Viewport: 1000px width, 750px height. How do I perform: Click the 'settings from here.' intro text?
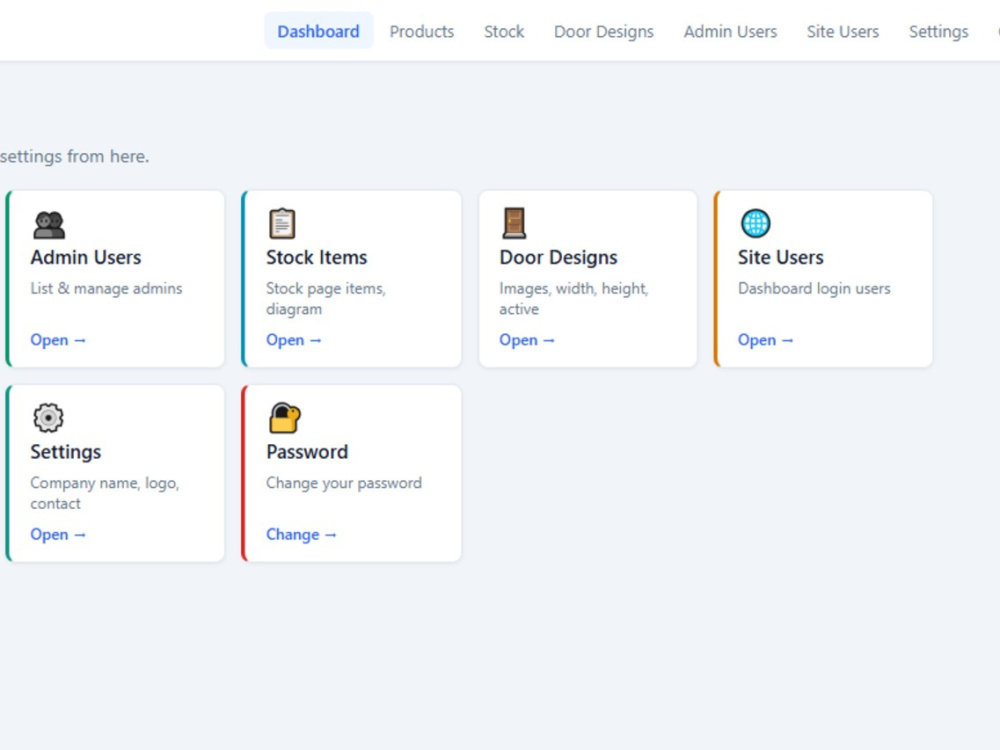click(75, 156)
